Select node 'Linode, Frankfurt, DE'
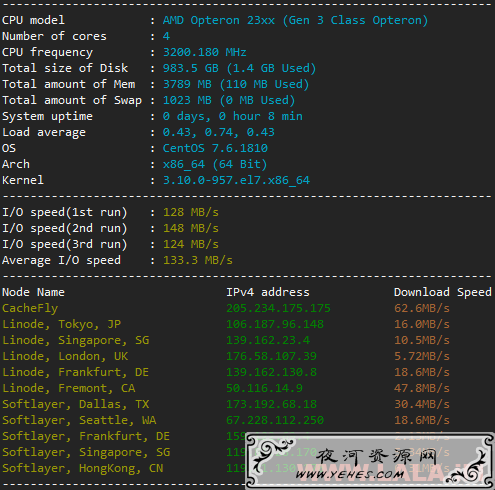The height and width of the screenshot is (490, 495). pos(75,372)
